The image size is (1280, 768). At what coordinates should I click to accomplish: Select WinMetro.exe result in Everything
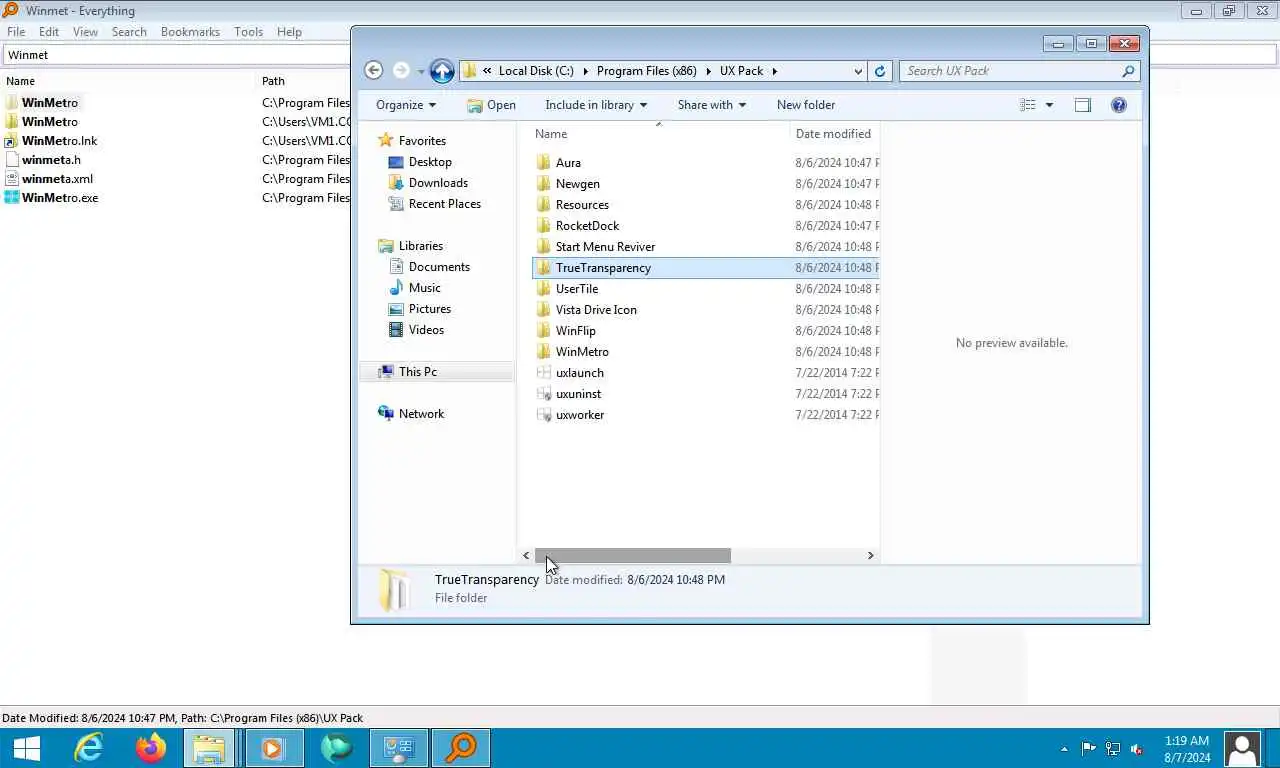[x=60, y=198]
